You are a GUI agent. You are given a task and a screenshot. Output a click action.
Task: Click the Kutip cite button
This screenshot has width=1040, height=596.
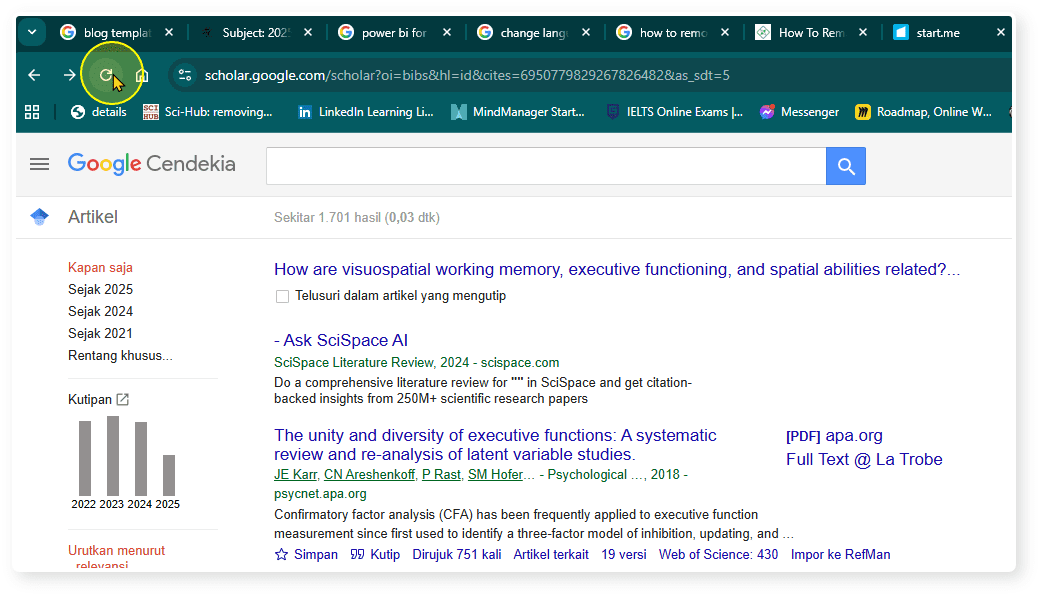pyautogui.click(x=375, y=554)
